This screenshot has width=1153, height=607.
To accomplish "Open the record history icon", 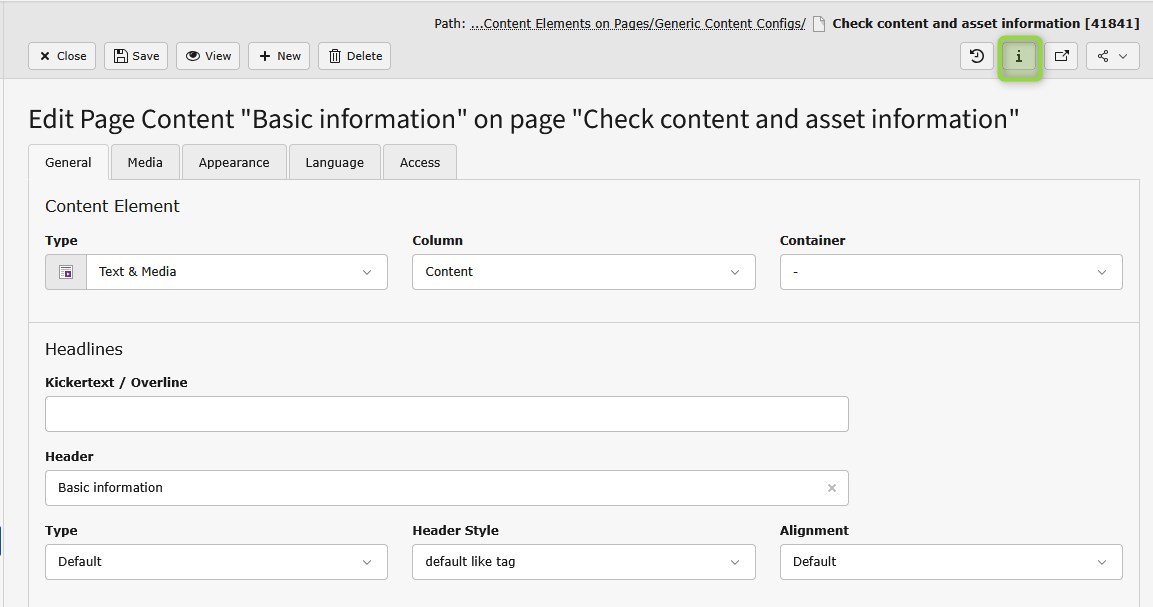I will [976, 56].
